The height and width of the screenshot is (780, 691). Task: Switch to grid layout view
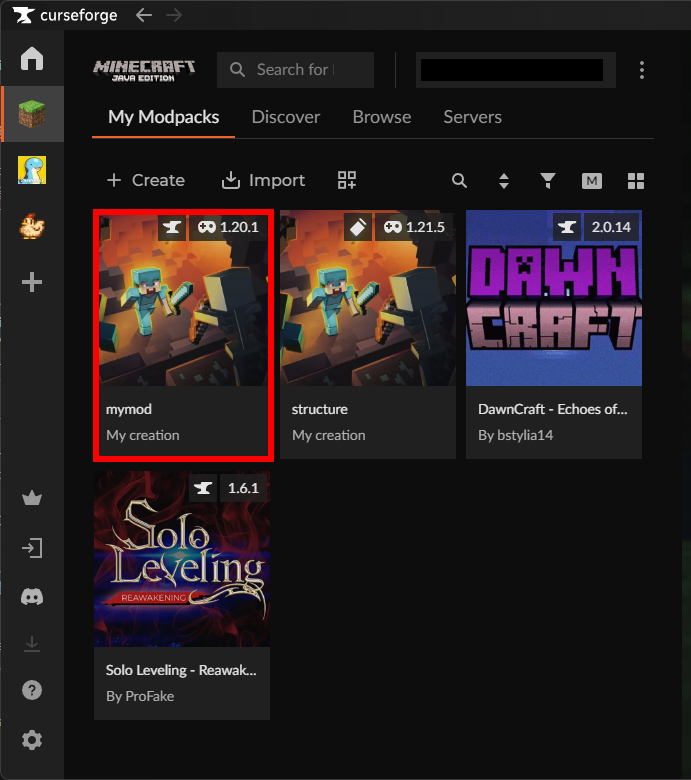(x=636, y=181)
